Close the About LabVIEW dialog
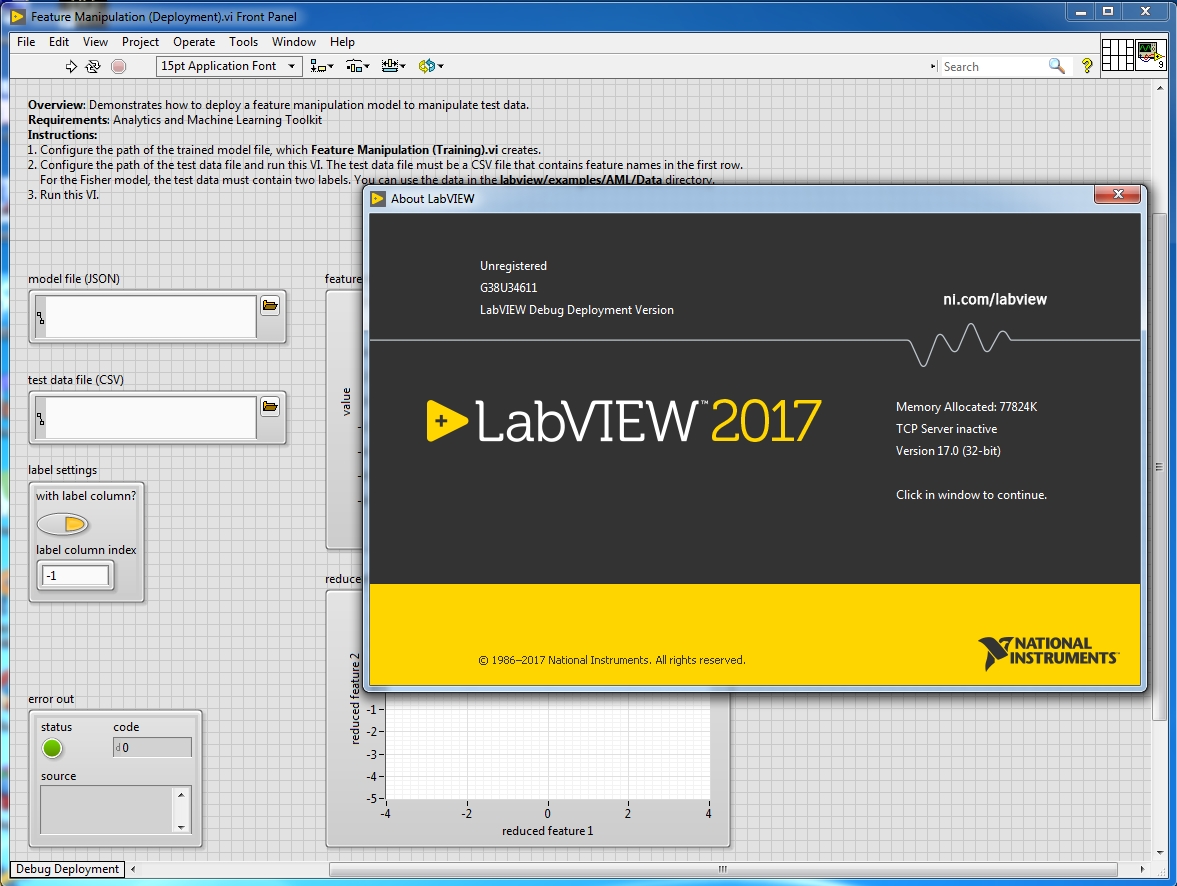1177x886 pixels. (x=1118, y=194)
